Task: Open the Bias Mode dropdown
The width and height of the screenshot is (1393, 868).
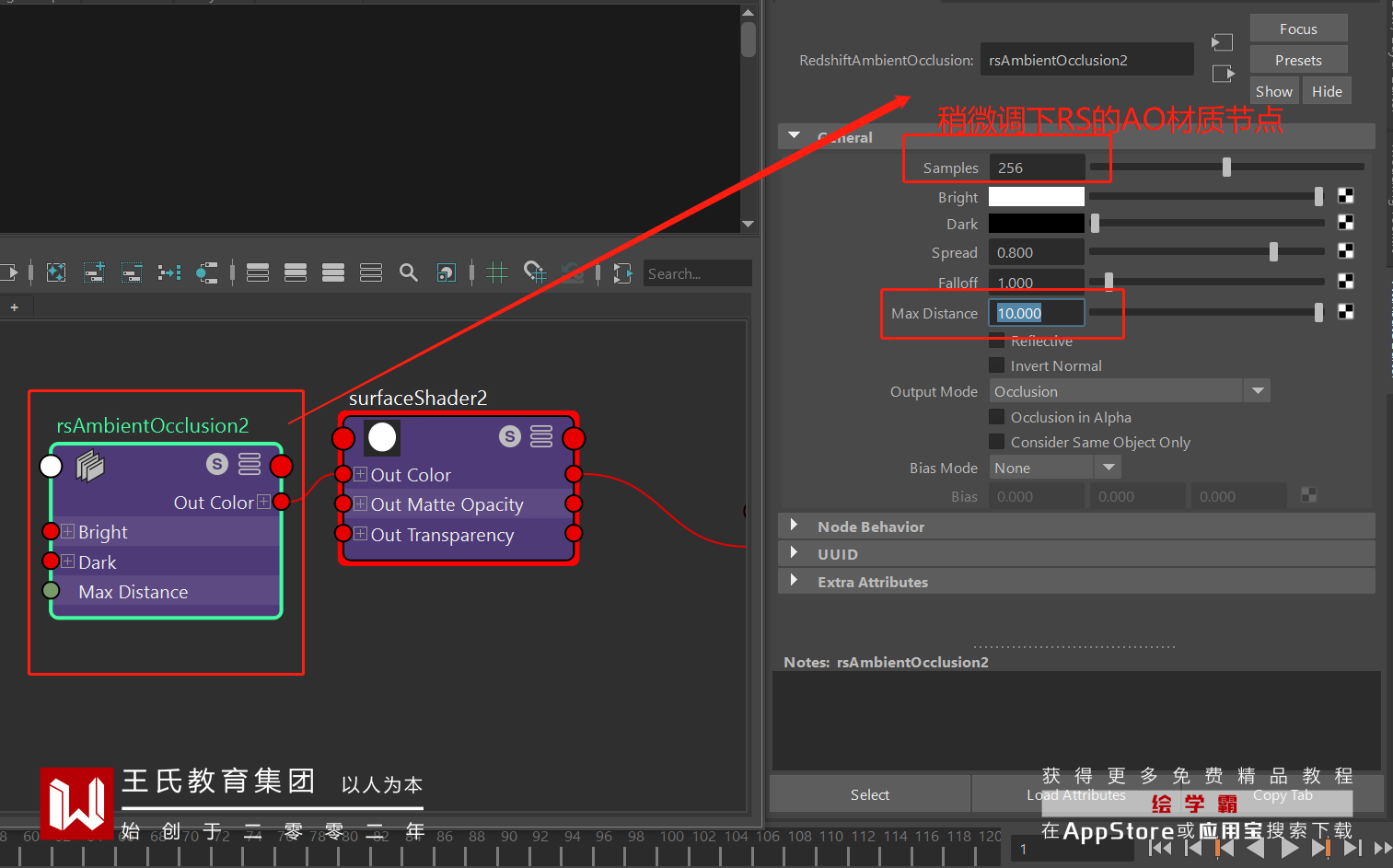Action: [1054, 468]
